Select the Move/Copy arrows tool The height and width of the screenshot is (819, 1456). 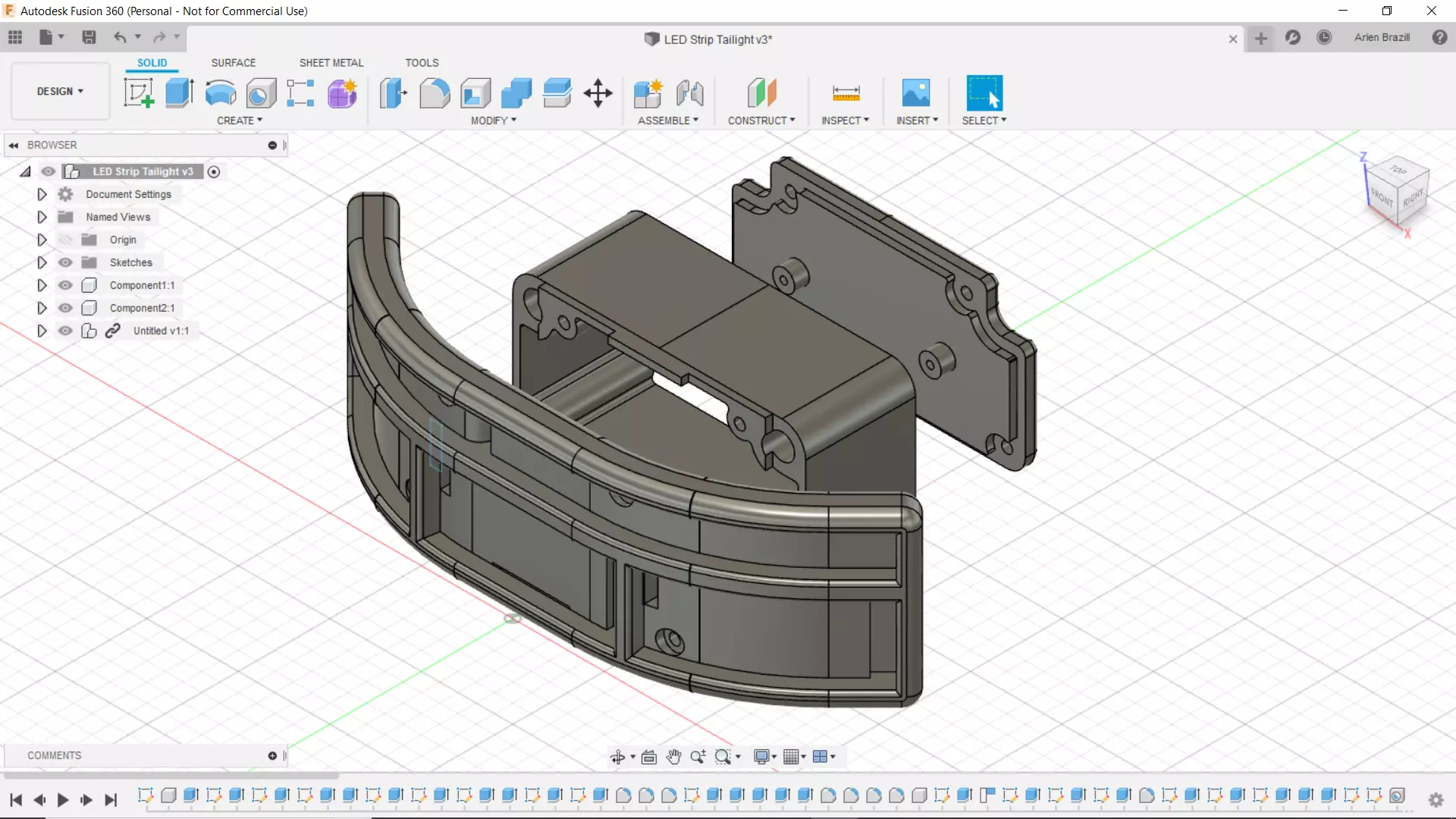598,93
